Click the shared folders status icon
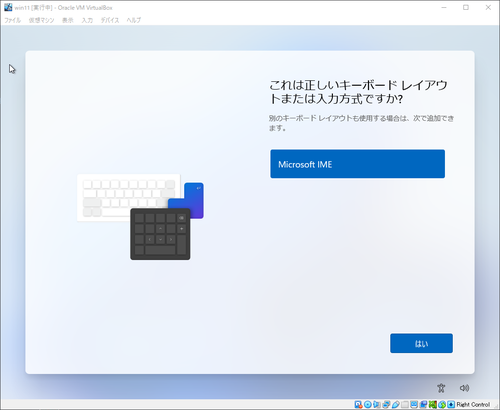Viewport: 500px width, 410px height. pyautogui.click(x=405, y=405)
